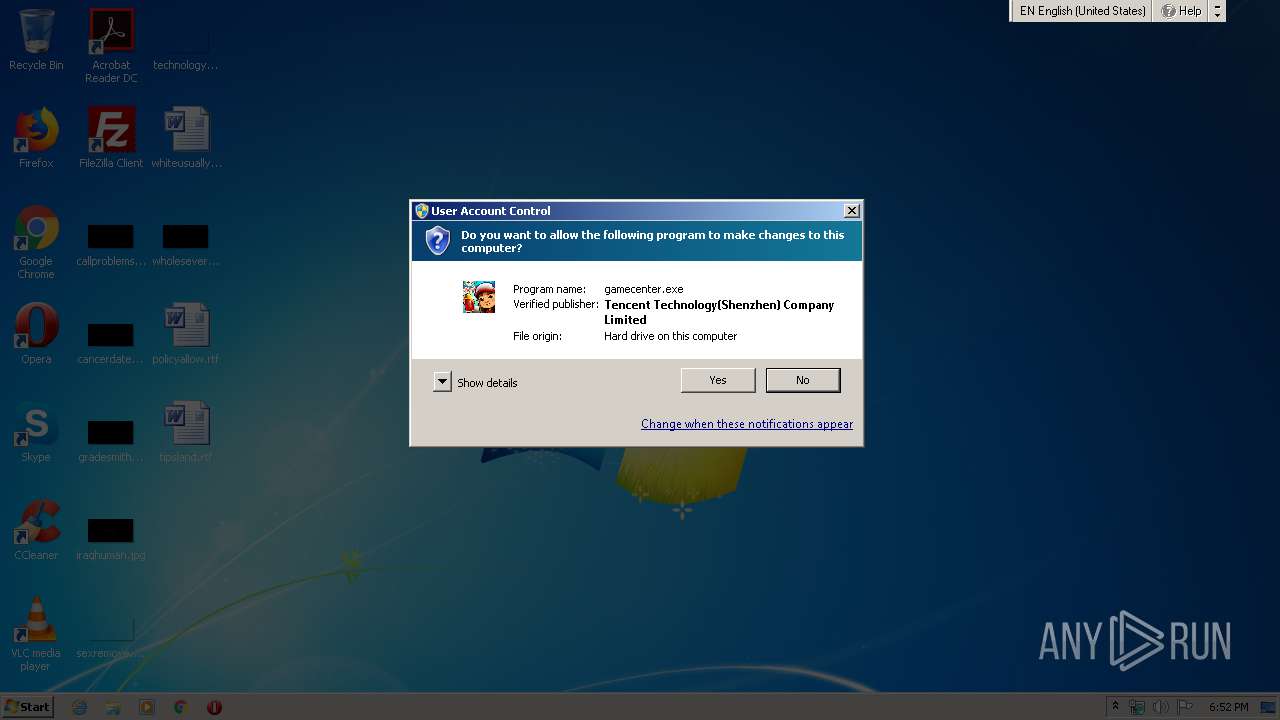Launch VLC media player shortcut
This screenshot has width=1280, height=720.
tap(36, 634)
